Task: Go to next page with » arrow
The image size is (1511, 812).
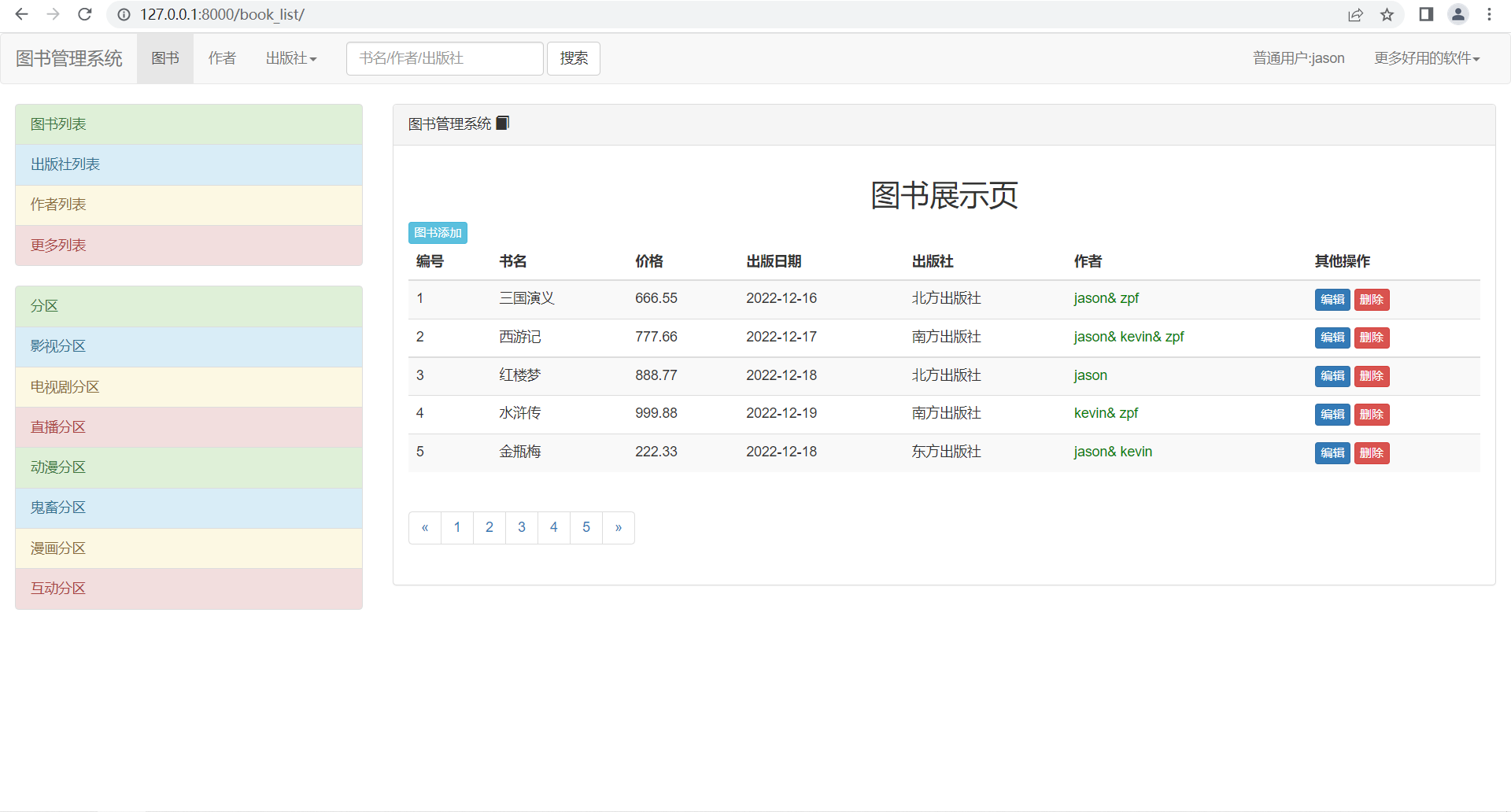Action: [x=619, y=528]
